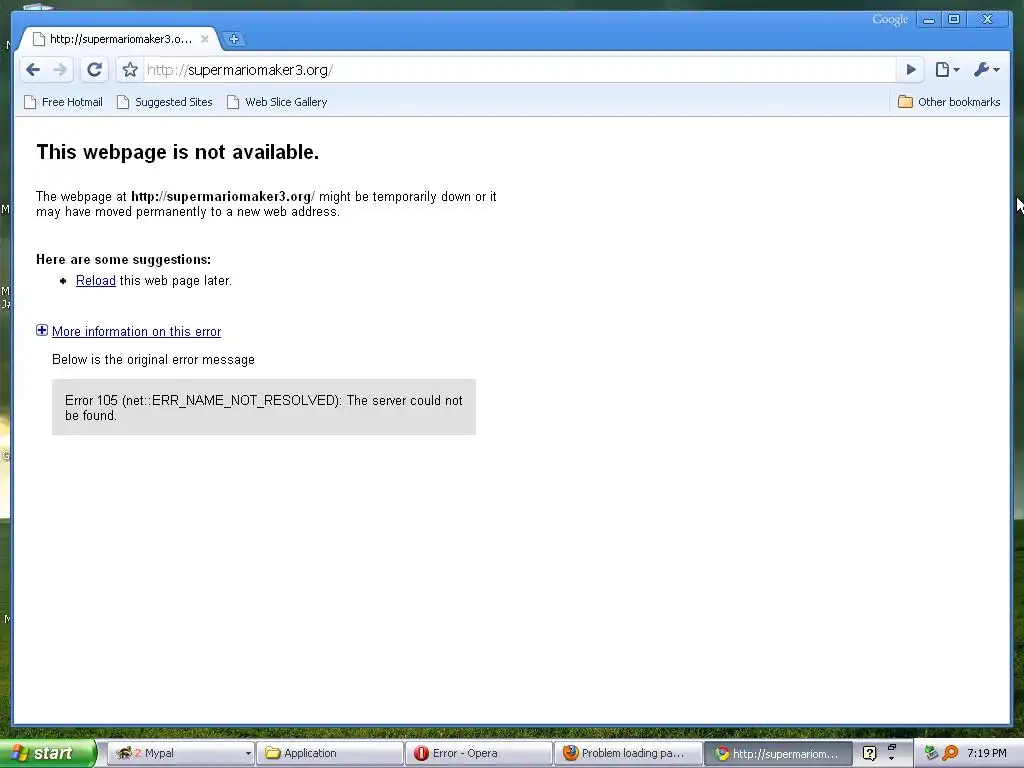Screen dimensions: 1024x768
Task: Click the address bar URL field
Action: [x=519, y=70]
